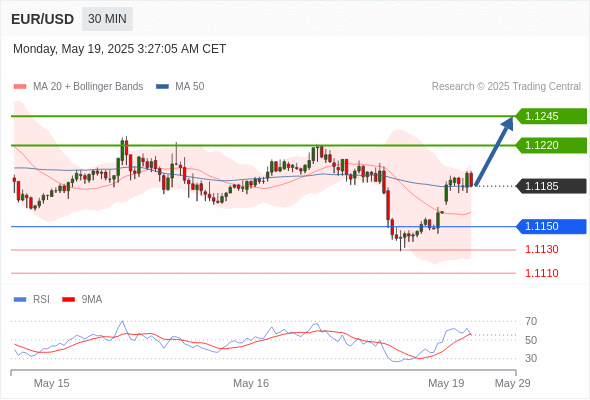Click the RSI blue legend swatch
This screenshot has height=400, width=590.
pos(20,300)
